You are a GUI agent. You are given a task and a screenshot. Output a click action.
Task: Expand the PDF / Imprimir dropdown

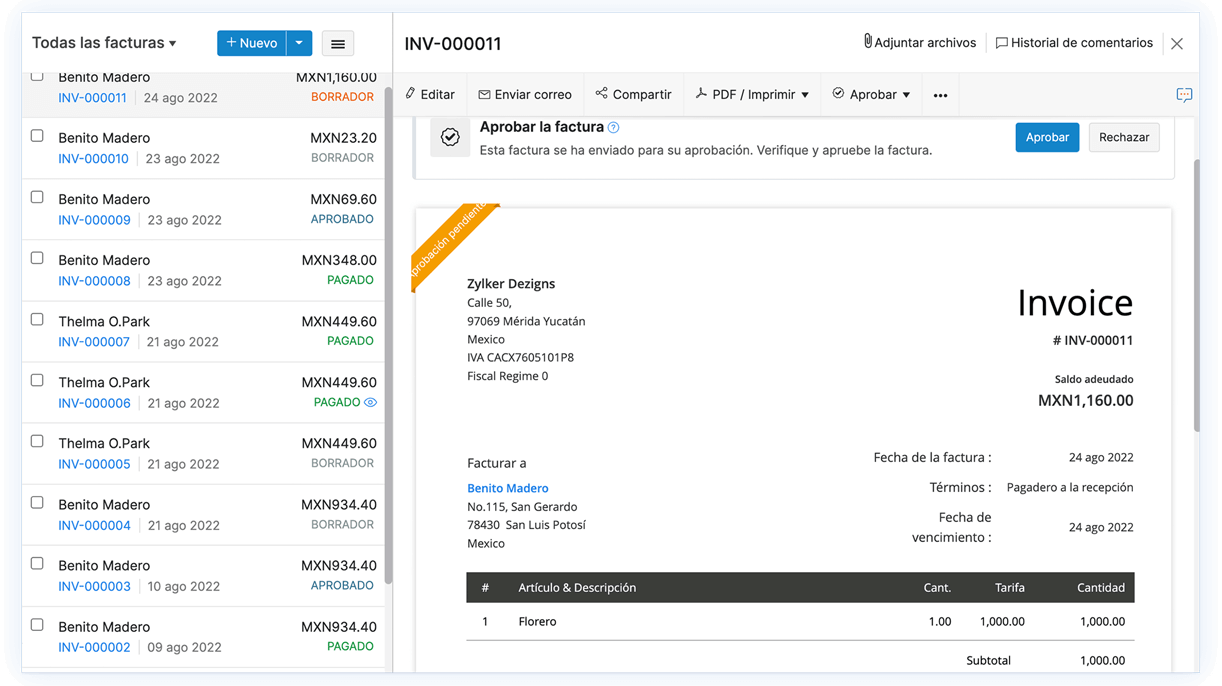click(753, 94)
